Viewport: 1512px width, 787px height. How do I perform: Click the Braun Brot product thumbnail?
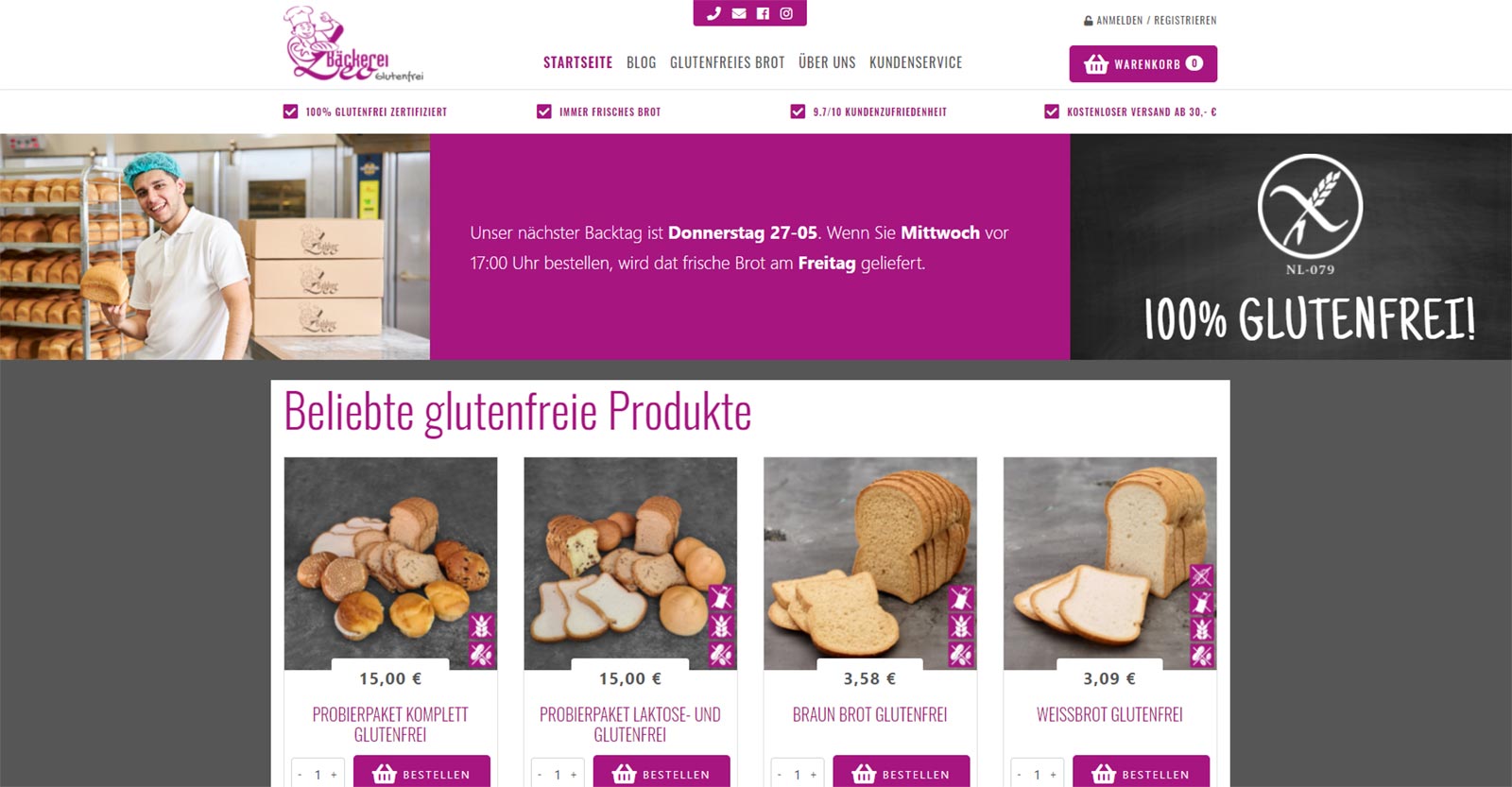click(870, 564)
